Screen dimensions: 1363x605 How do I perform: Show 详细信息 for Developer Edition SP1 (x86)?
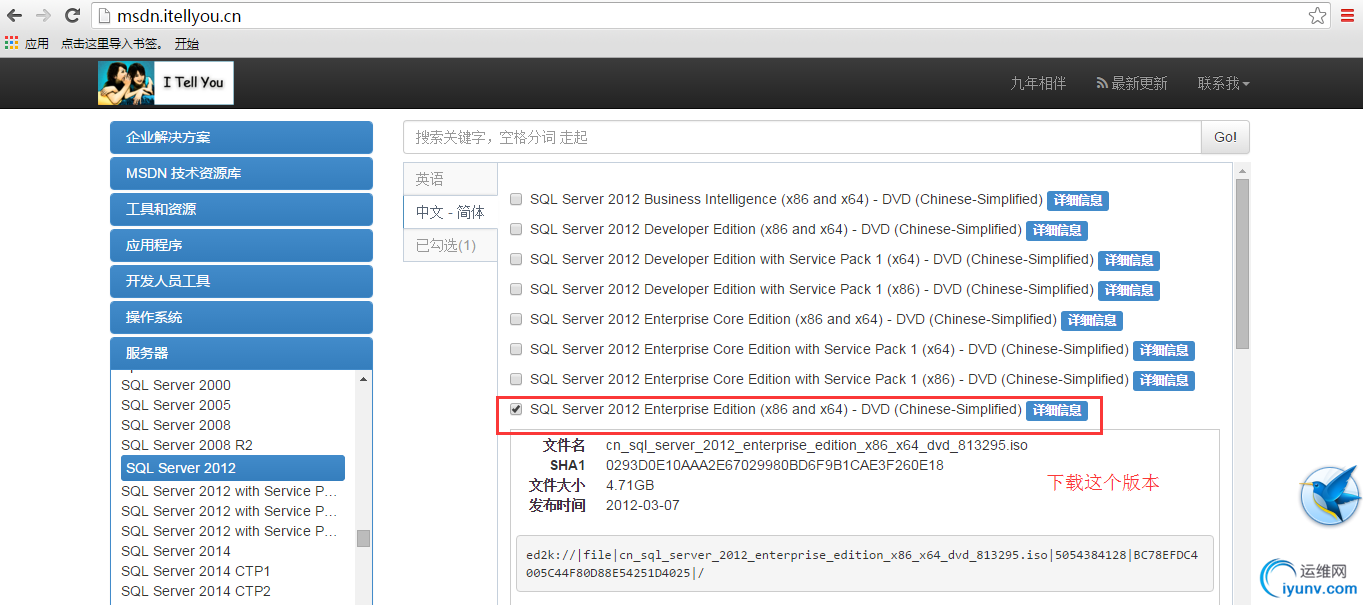pos(1129,290)
